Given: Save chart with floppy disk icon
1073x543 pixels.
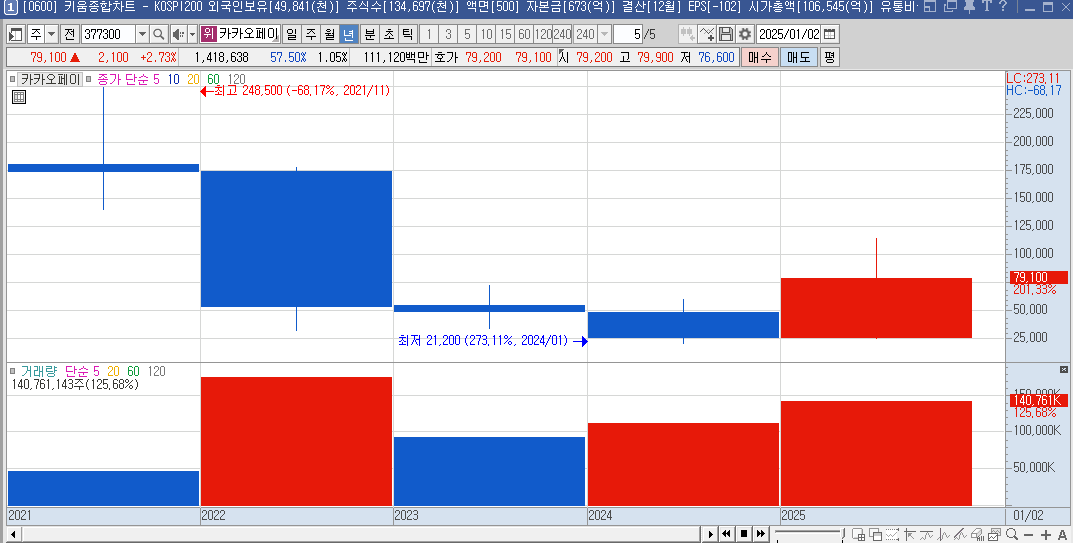Looking at the screenshot, I should tap(726, 34).
